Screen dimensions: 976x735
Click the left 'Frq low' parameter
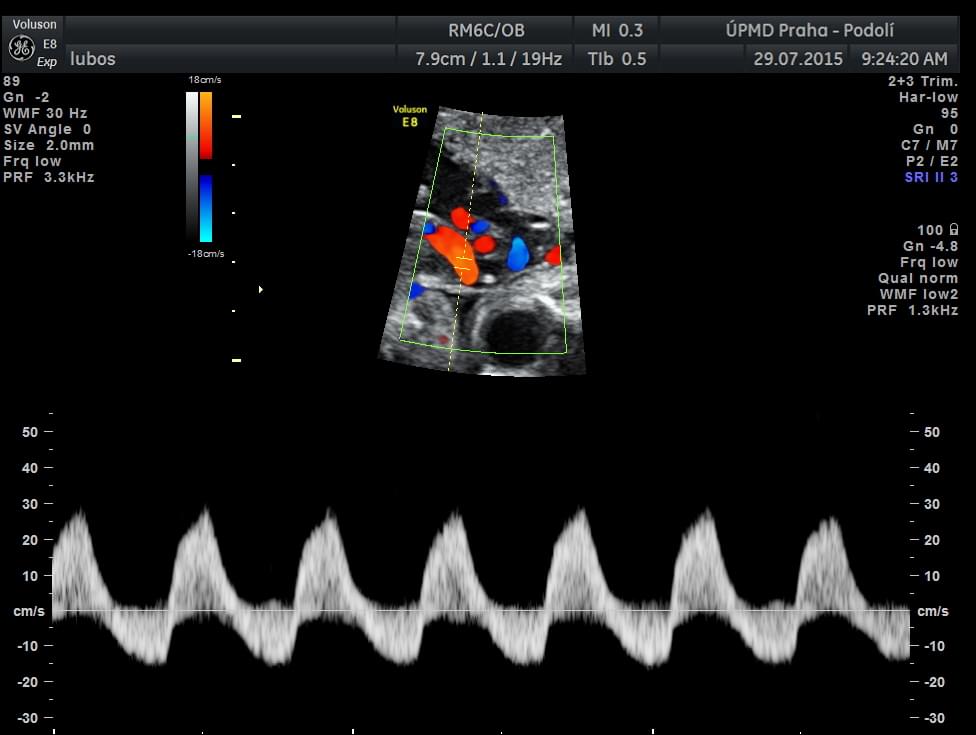tap(32, 161)
